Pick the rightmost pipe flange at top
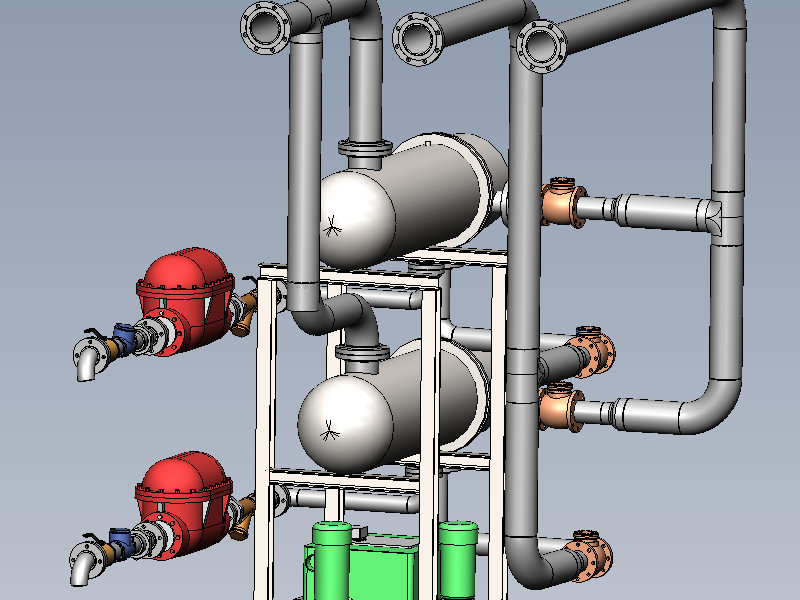This screenshot has height=600, width=800. coord(542,46)
